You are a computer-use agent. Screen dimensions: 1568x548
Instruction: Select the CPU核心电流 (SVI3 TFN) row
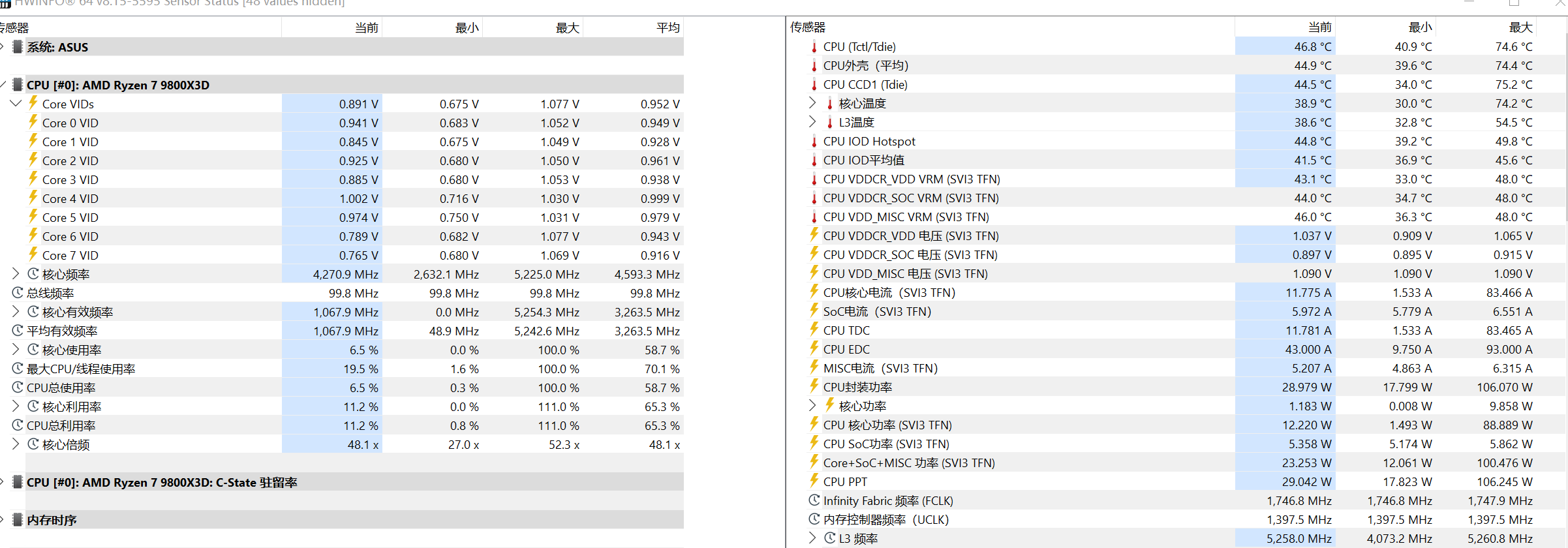click(1176, 292)
